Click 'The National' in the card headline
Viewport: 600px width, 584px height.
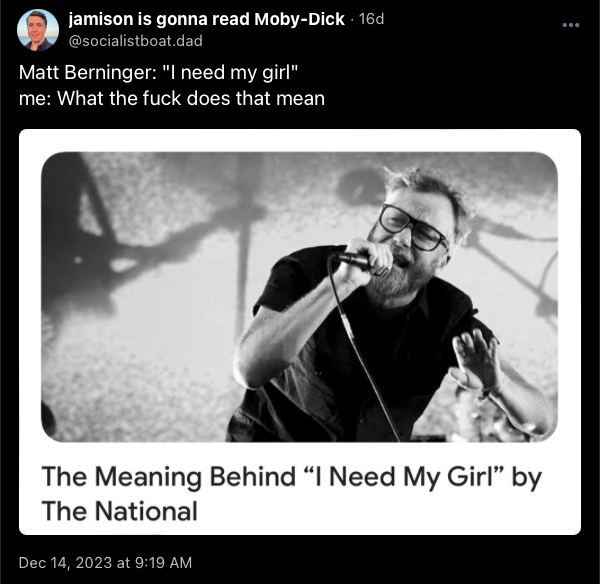pyautogui.click(x=119, y=511)
